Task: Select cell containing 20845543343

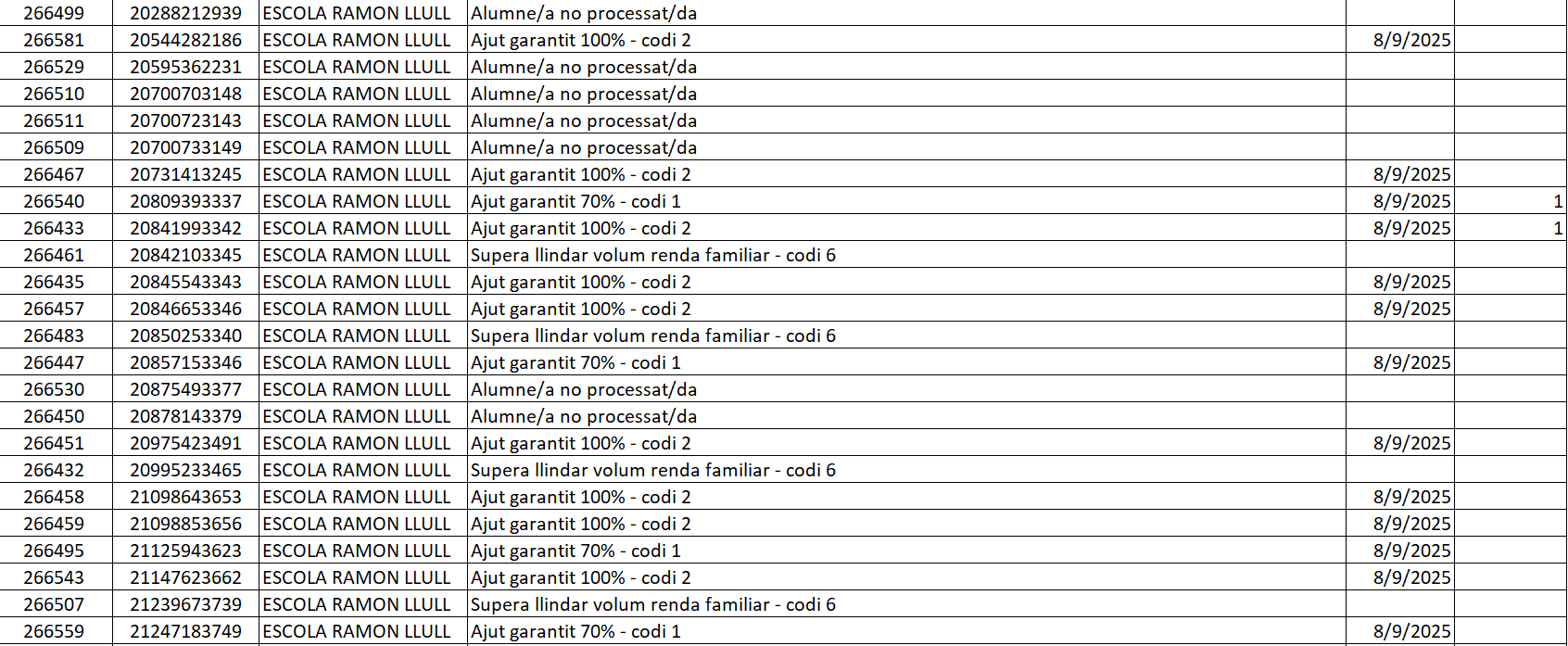Action: point(185,282)
